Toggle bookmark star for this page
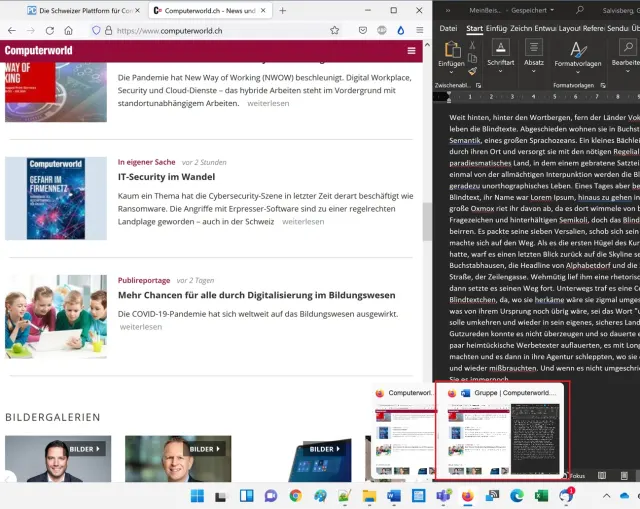Viewport: 640px width, 509px height. (x=335, y=30)
